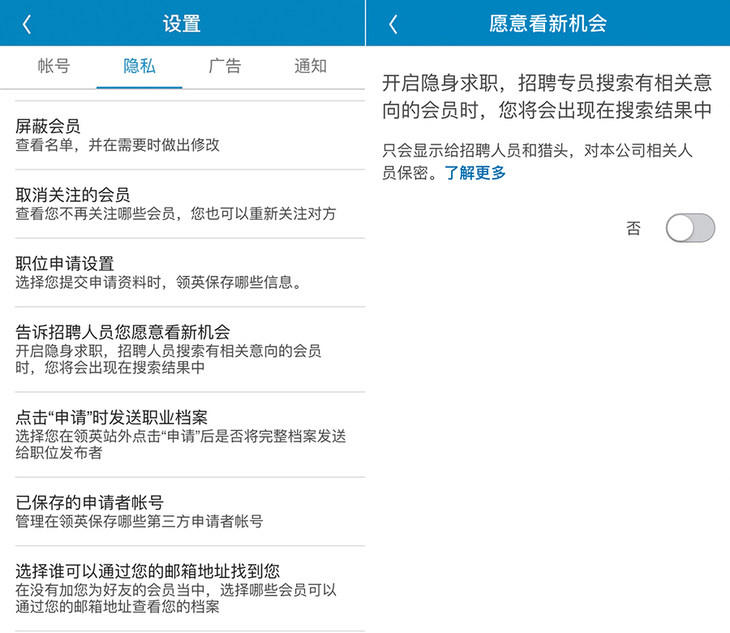Screen dimensions: 730x633
Task: Click description 选择您提交申请资料时，领英保存哪些信息
Action: point(158,282)
